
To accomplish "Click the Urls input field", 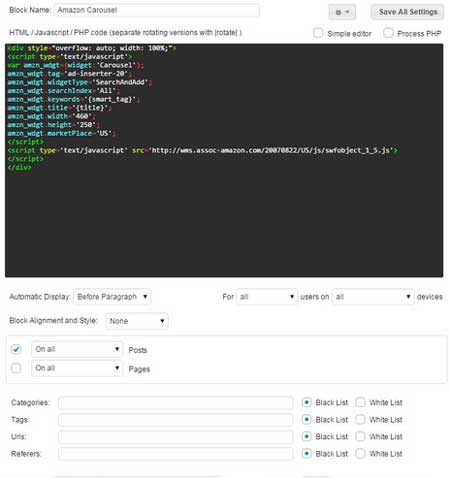I will pos(176,437).
